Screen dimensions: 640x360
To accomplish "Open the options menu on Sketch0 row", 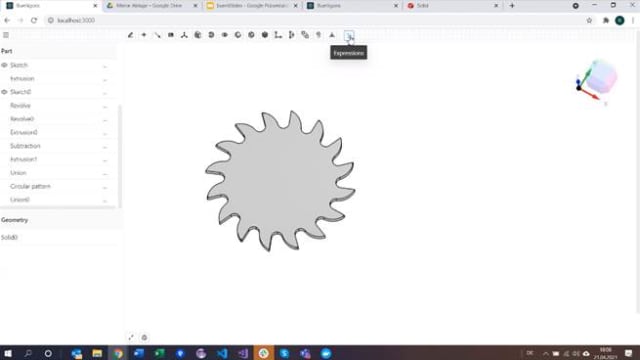I will [x=105, y=93].
